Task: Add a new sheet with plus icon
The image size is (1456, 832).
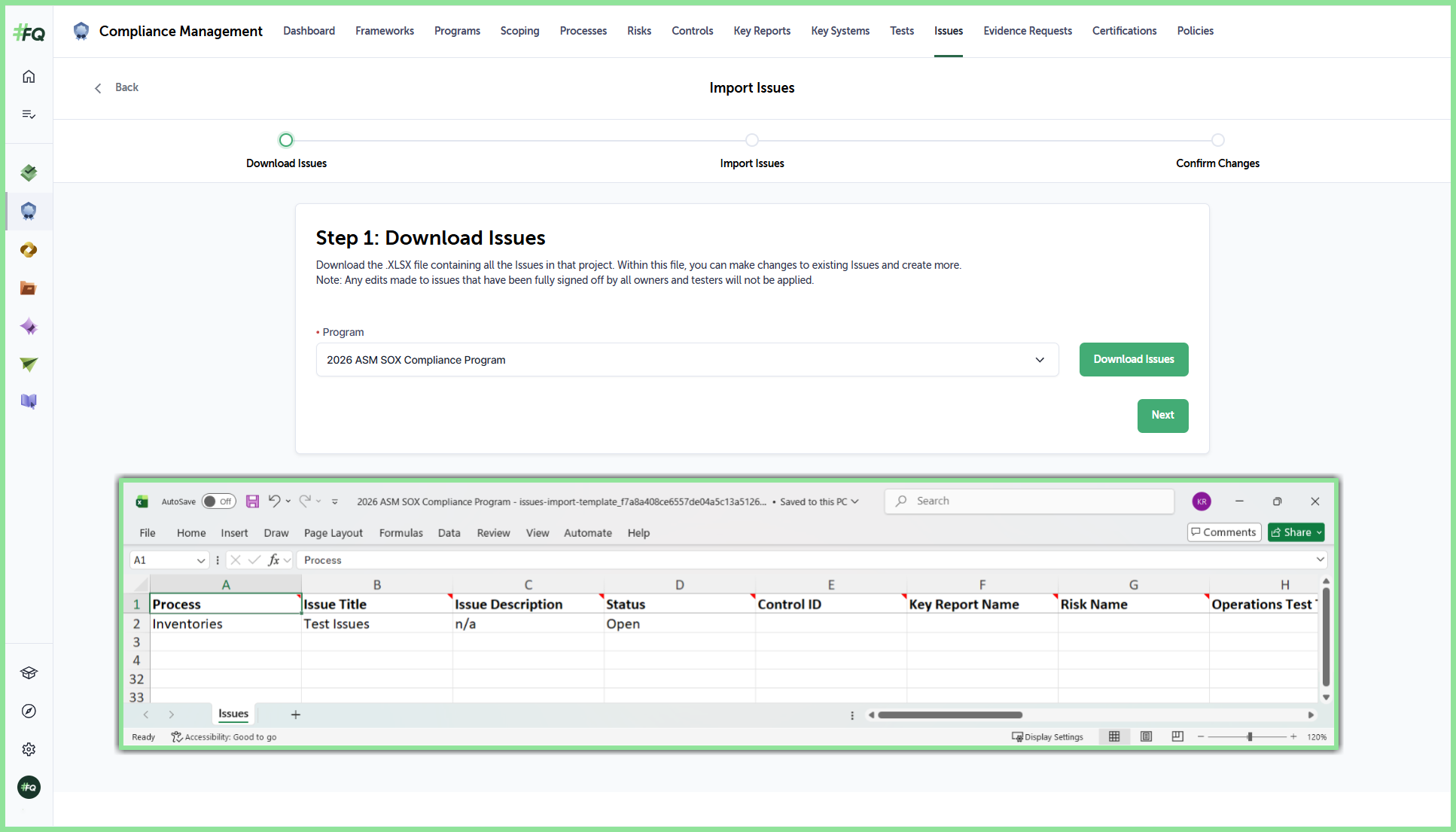Action: [x=296, y=715]
